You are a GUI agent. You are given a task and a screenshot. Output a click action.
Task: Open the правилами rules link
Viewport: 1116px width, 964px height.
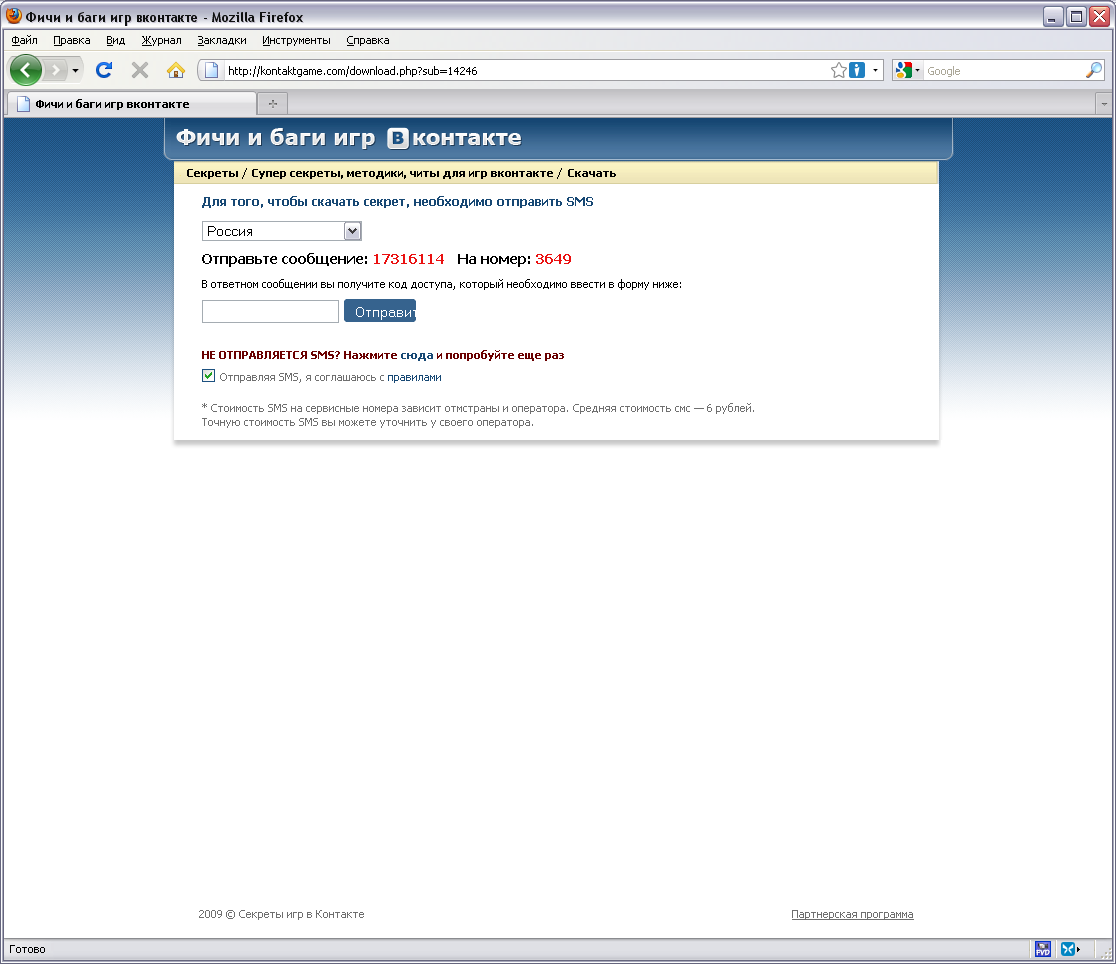414,377
